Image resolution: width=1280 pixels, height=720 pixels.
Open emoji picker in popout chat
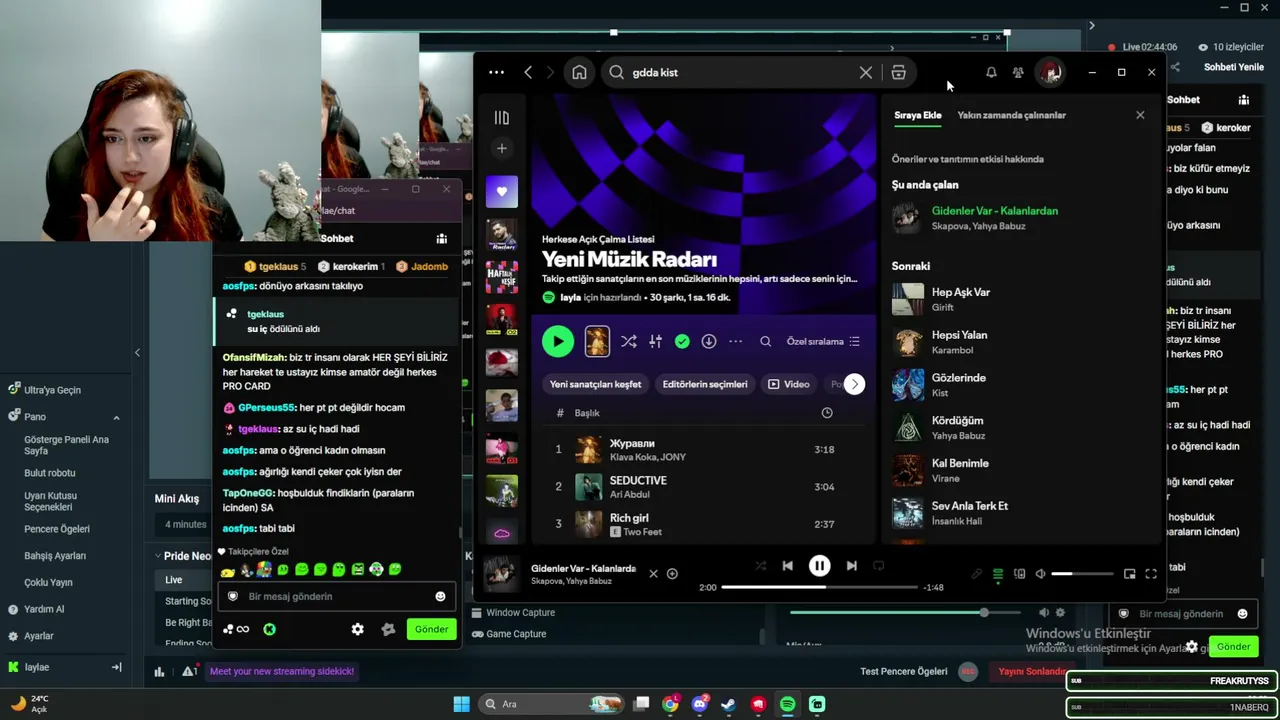coord(440,596)
